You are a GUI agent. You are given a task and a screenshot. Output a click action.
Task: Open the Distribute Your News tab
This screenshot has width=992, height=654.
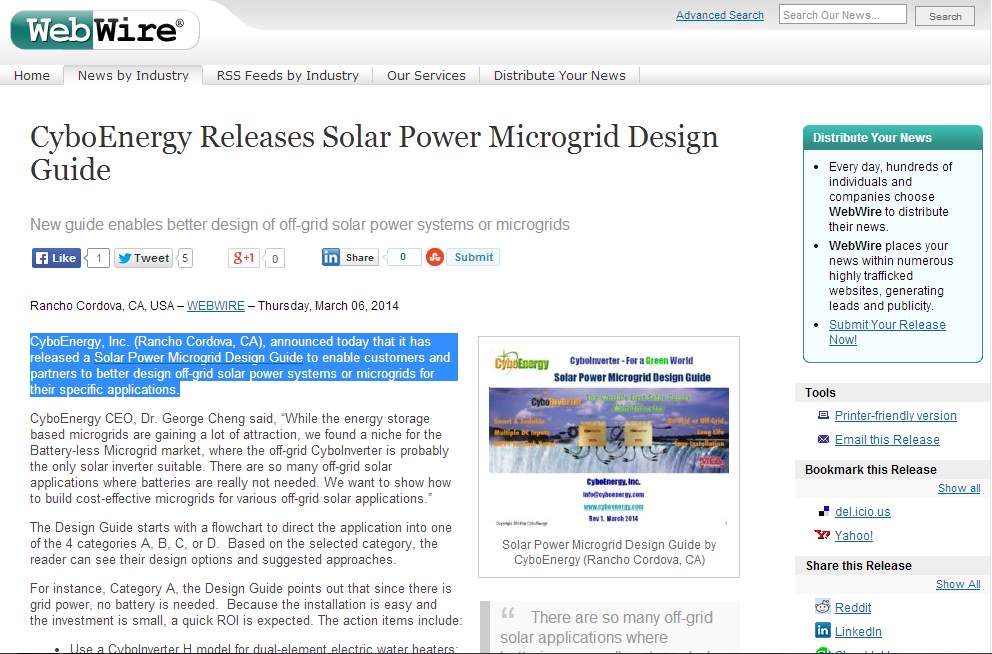tap(559, 76)
